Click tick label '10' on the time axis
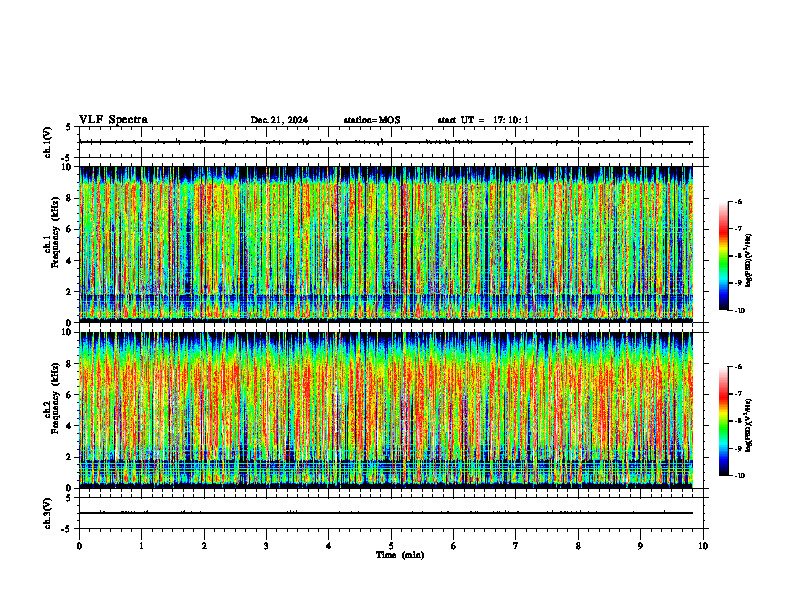Screen dimensions: 792x612 coord(703,546)
